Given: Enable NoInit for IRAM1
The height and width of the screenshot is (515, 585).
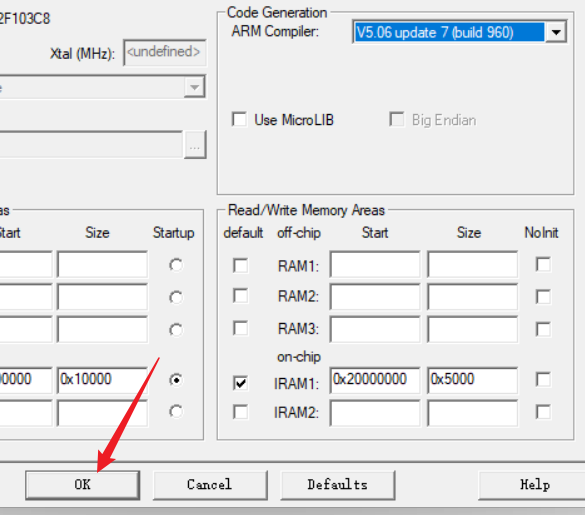Looking at the screenshot, I should [x=543, y=380].
